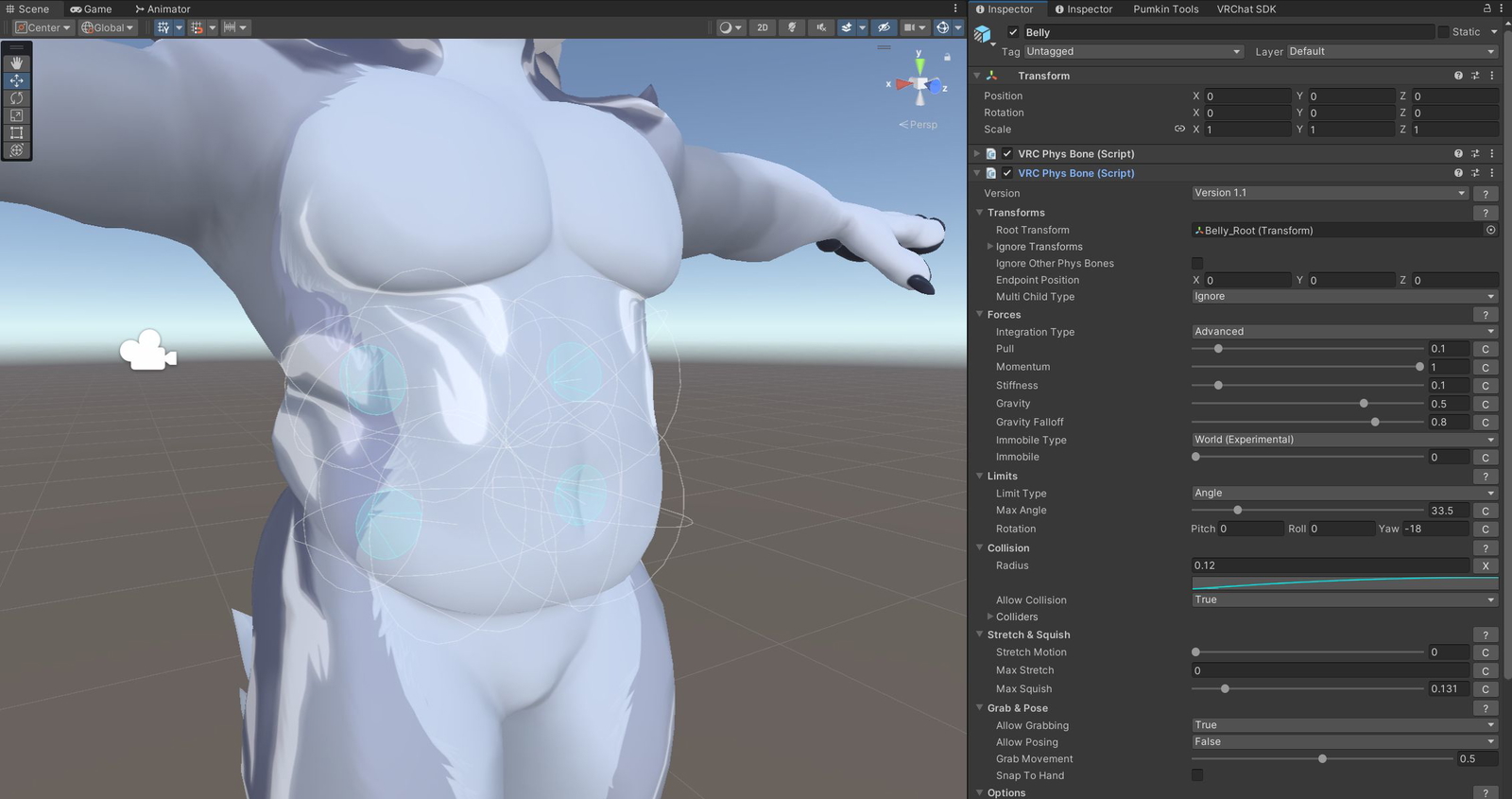Open the Integration Type dropdown
The image size is (1512, 799).
(x=1344, y=332)
